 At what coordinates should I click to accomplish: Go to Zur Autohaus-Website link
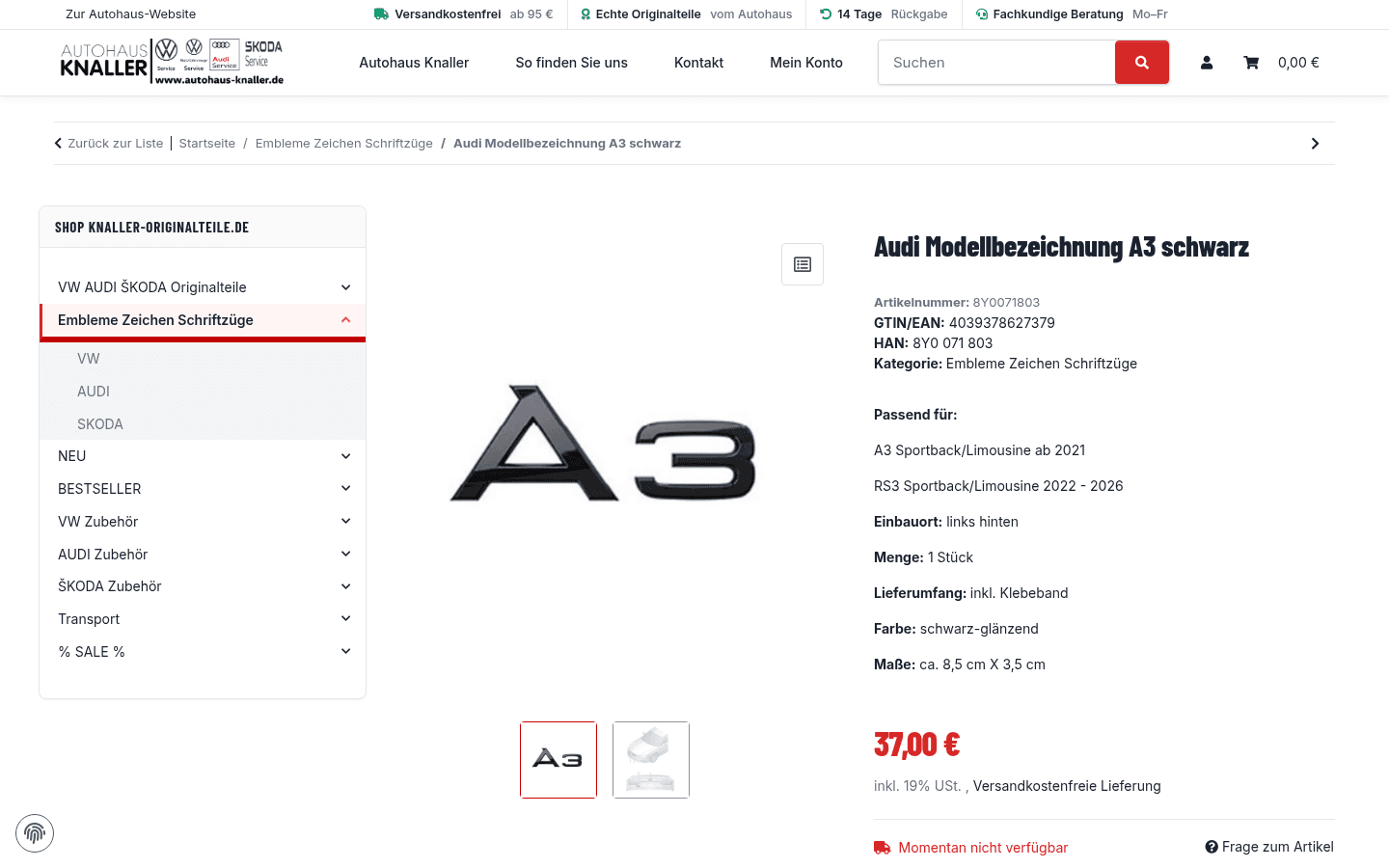coord(131,14)
